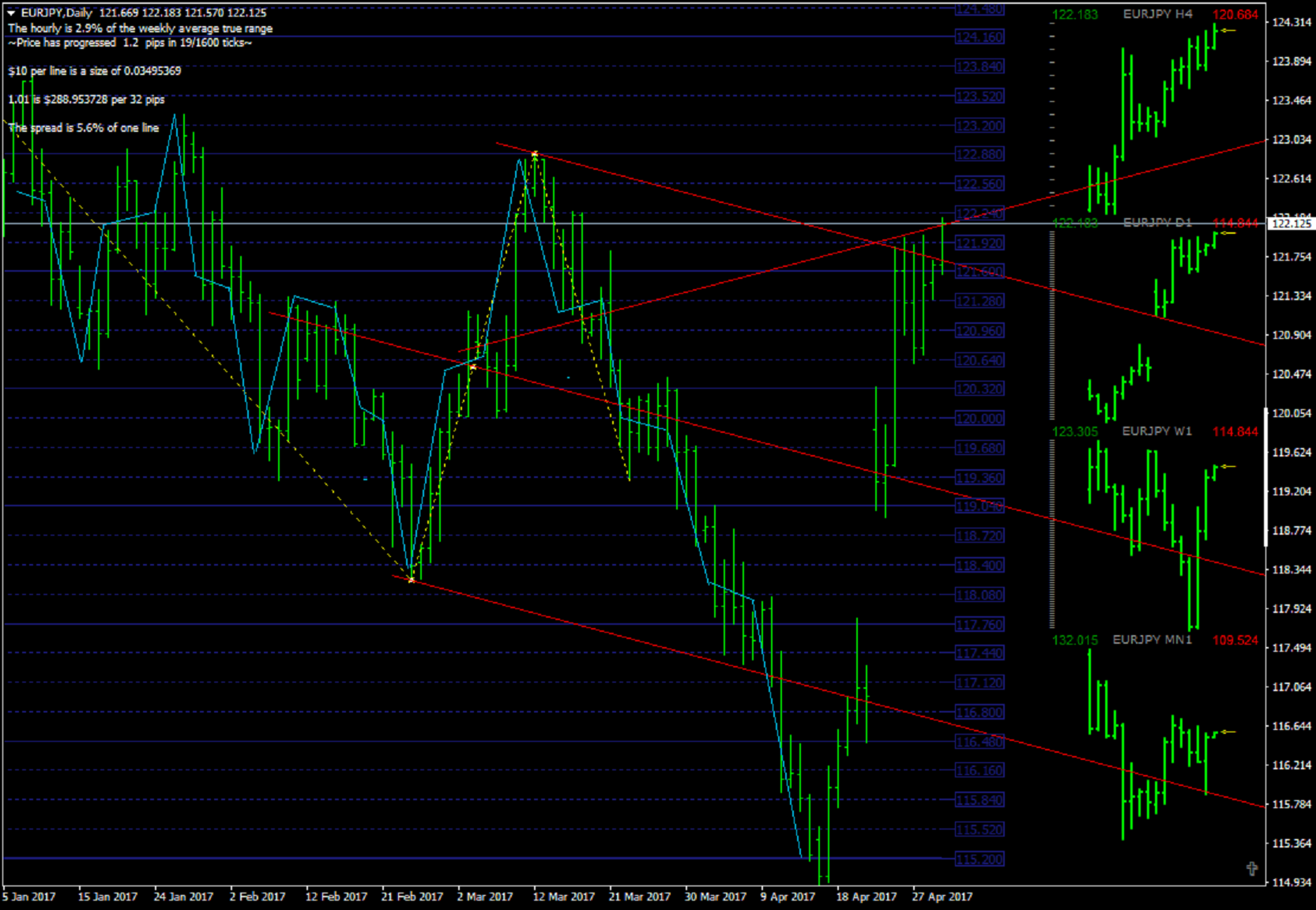Click the 115.200 grid level label

coord(979,859)
